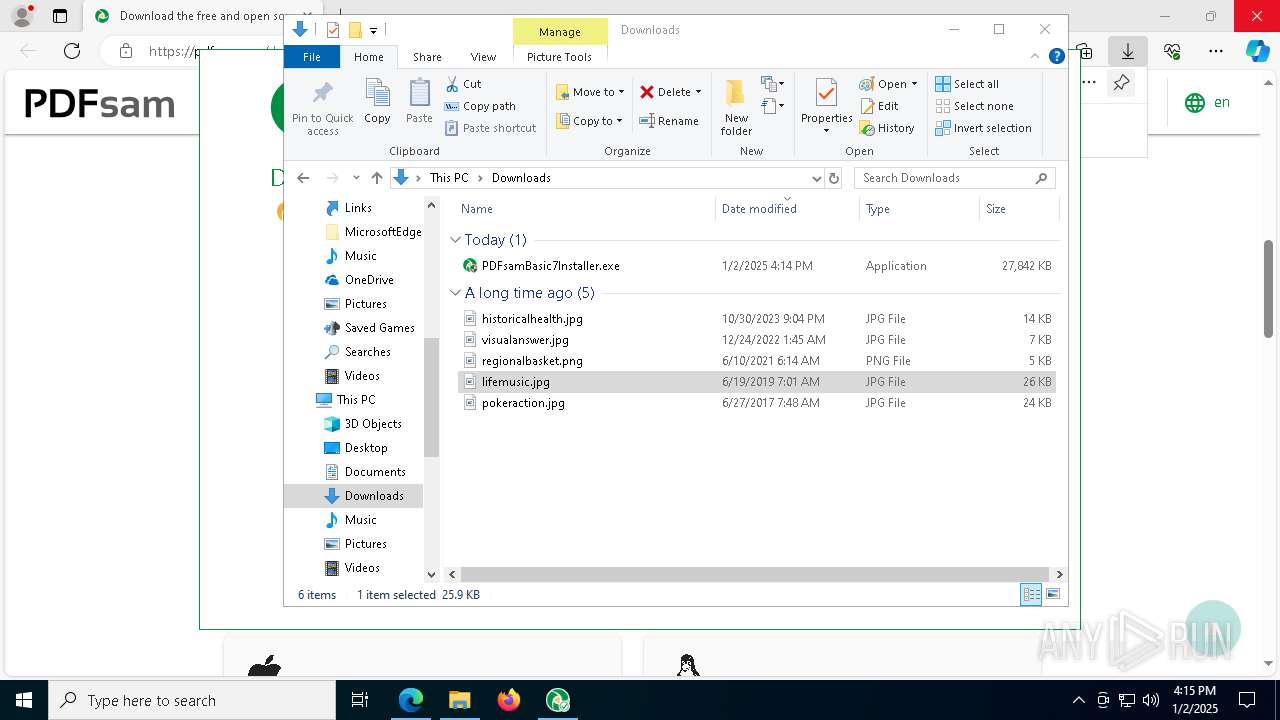Click Copy path in Clipboard group

pyautogui.click(x=480, y=106)
